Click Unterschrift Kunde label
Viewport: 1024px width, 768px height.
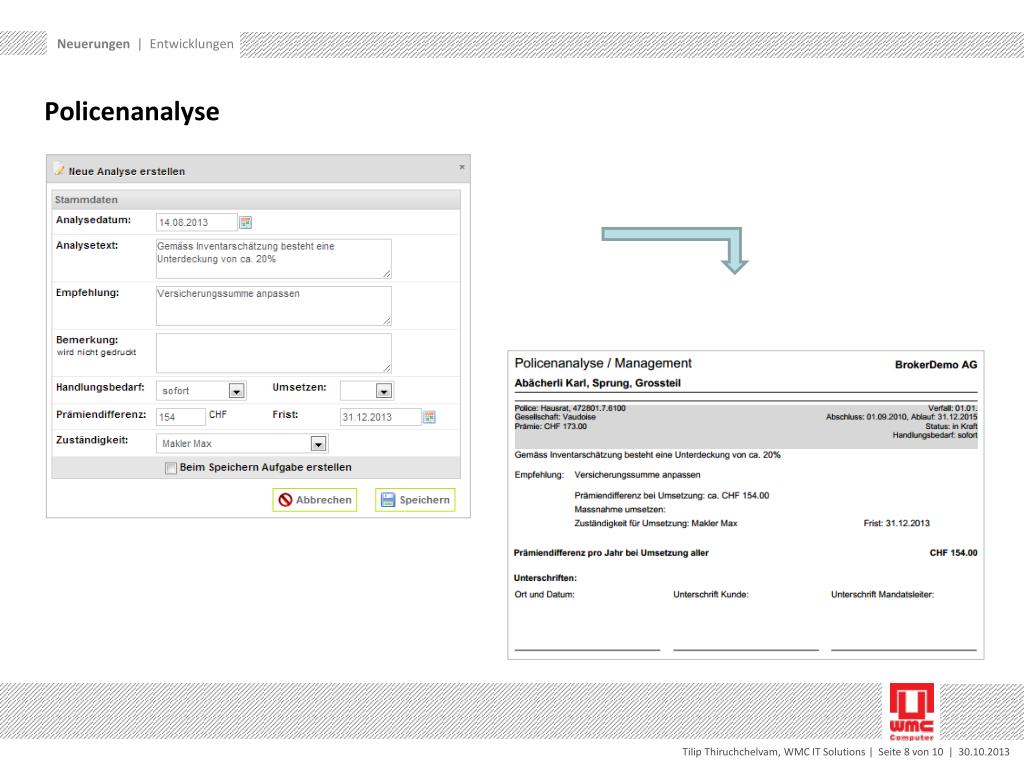point(711,594)
